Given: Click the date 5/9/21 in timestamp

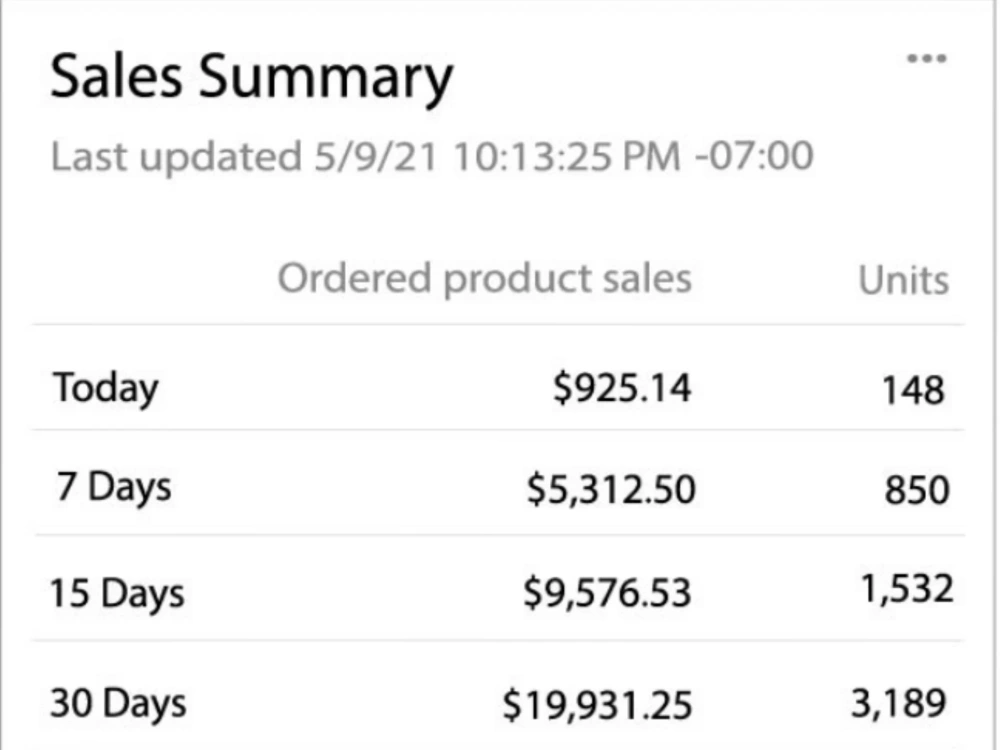Looking at the screenshot, I should coord(376,156).
